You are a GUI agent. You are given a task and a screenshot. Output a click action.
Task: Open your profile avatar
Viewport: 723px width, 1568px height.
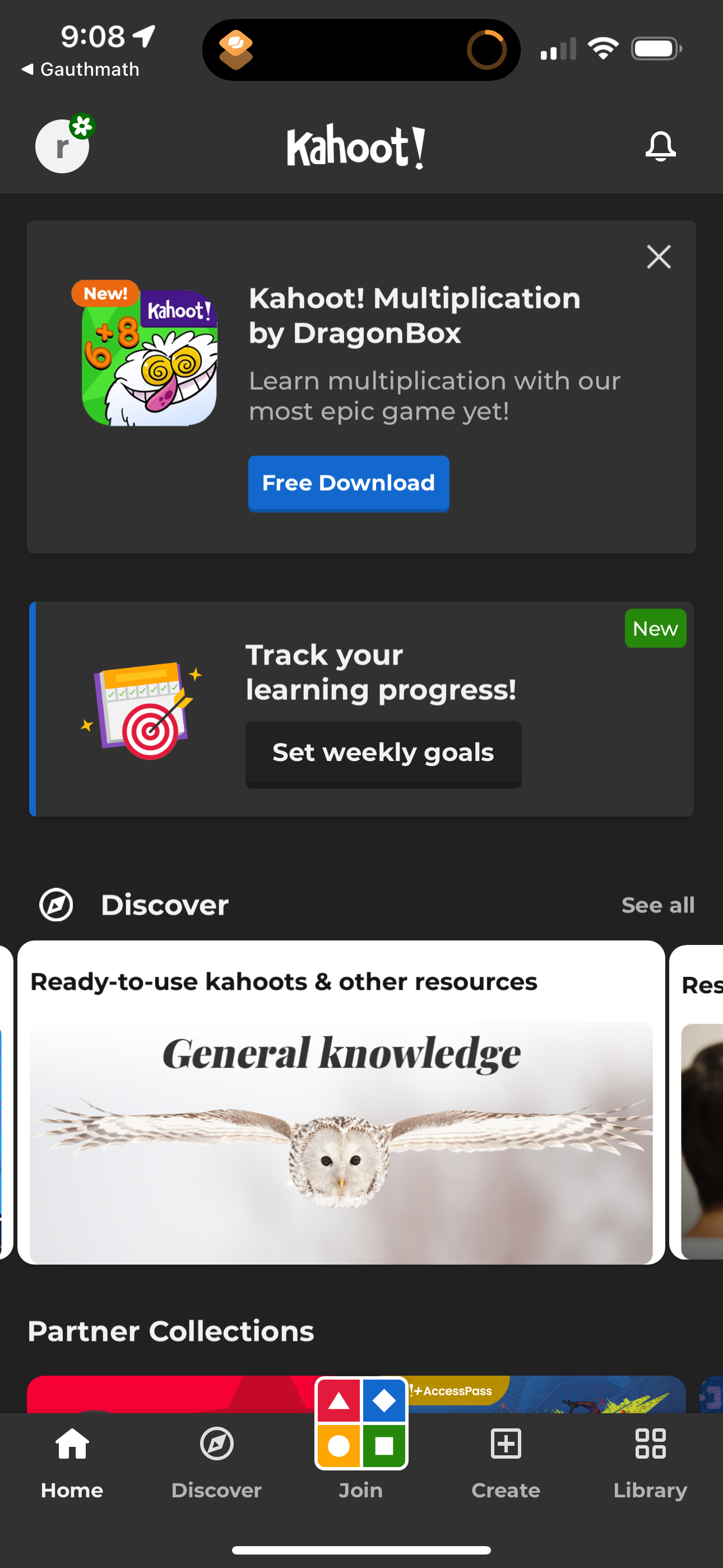62,146
